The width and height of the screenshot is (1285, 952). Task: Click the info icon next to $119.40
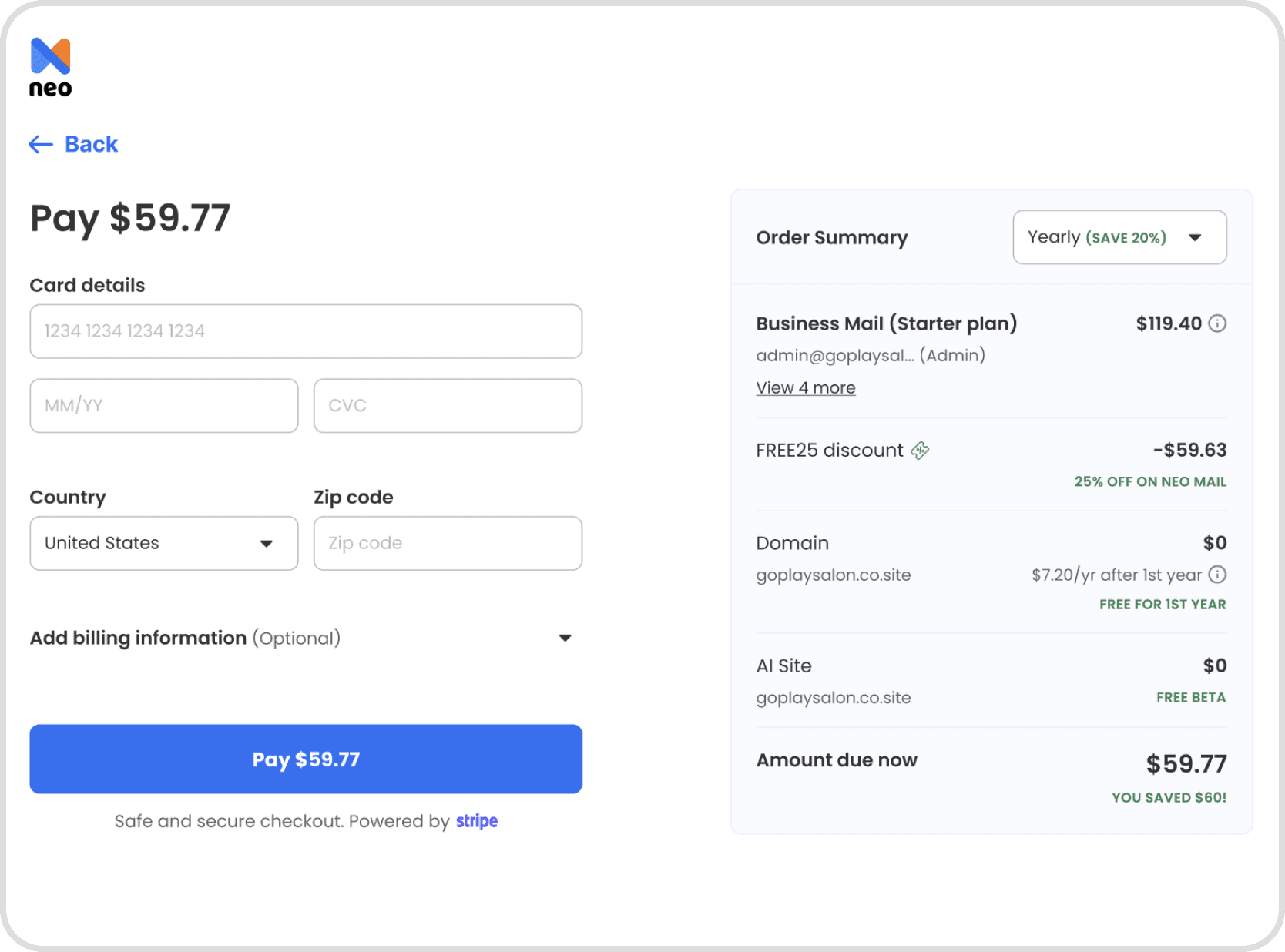(x=1217, y=323)
